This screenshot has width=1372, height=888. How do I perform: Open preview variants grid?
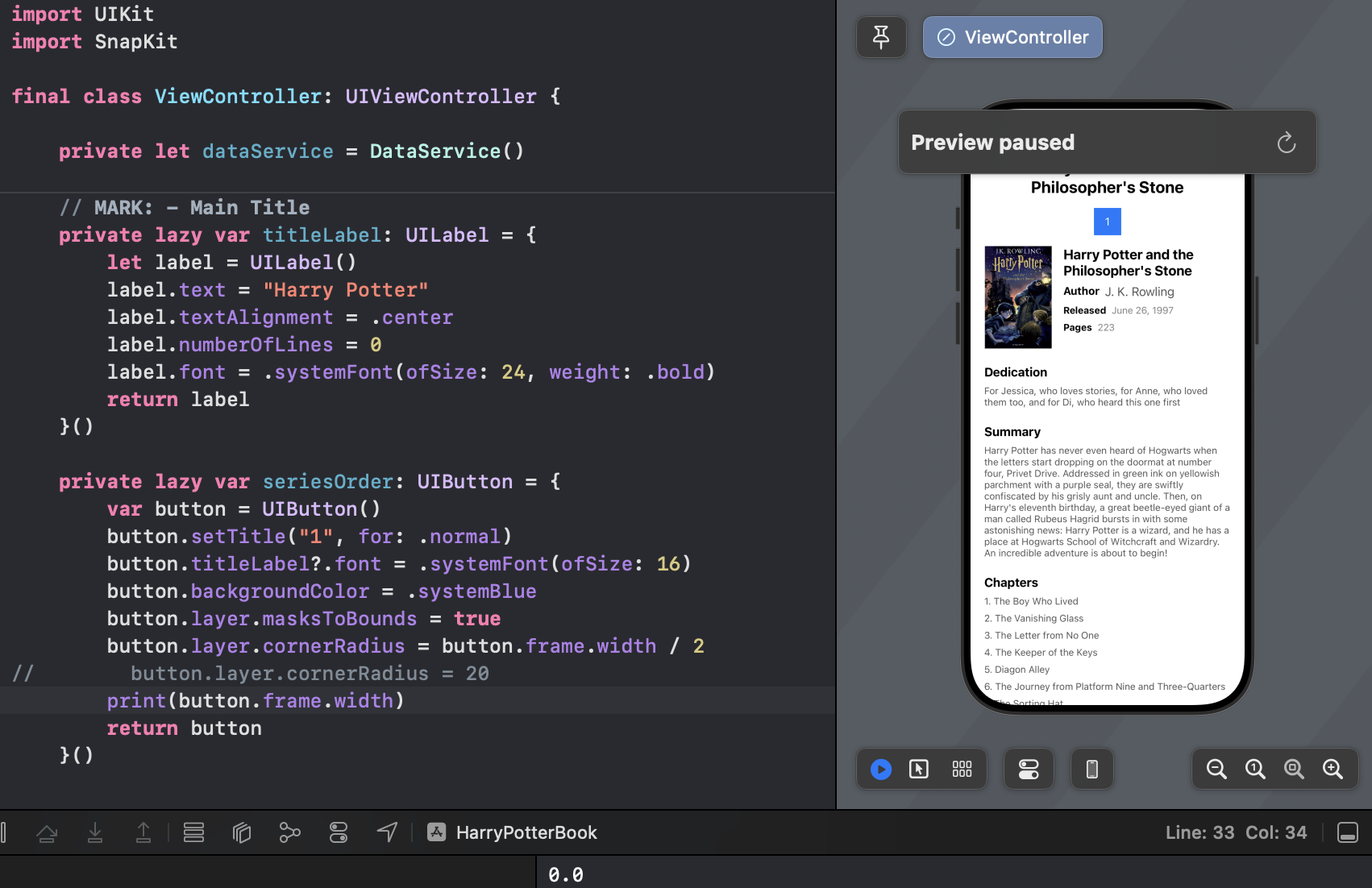[x=962, y=770]
